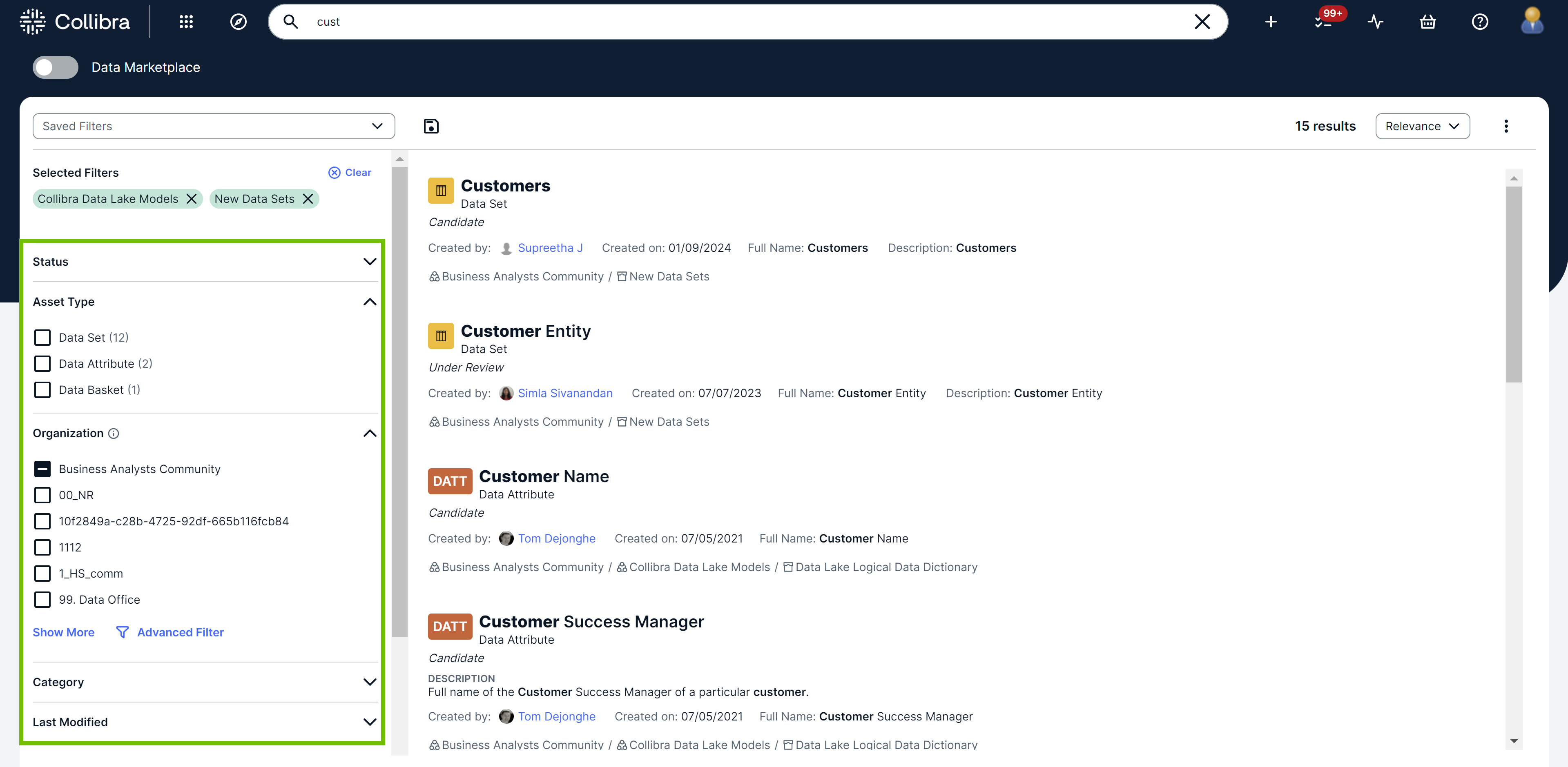Viewport: 1568px width, 767px height.
Task: Open the Saved Filters dropdown
Action: 213,126
